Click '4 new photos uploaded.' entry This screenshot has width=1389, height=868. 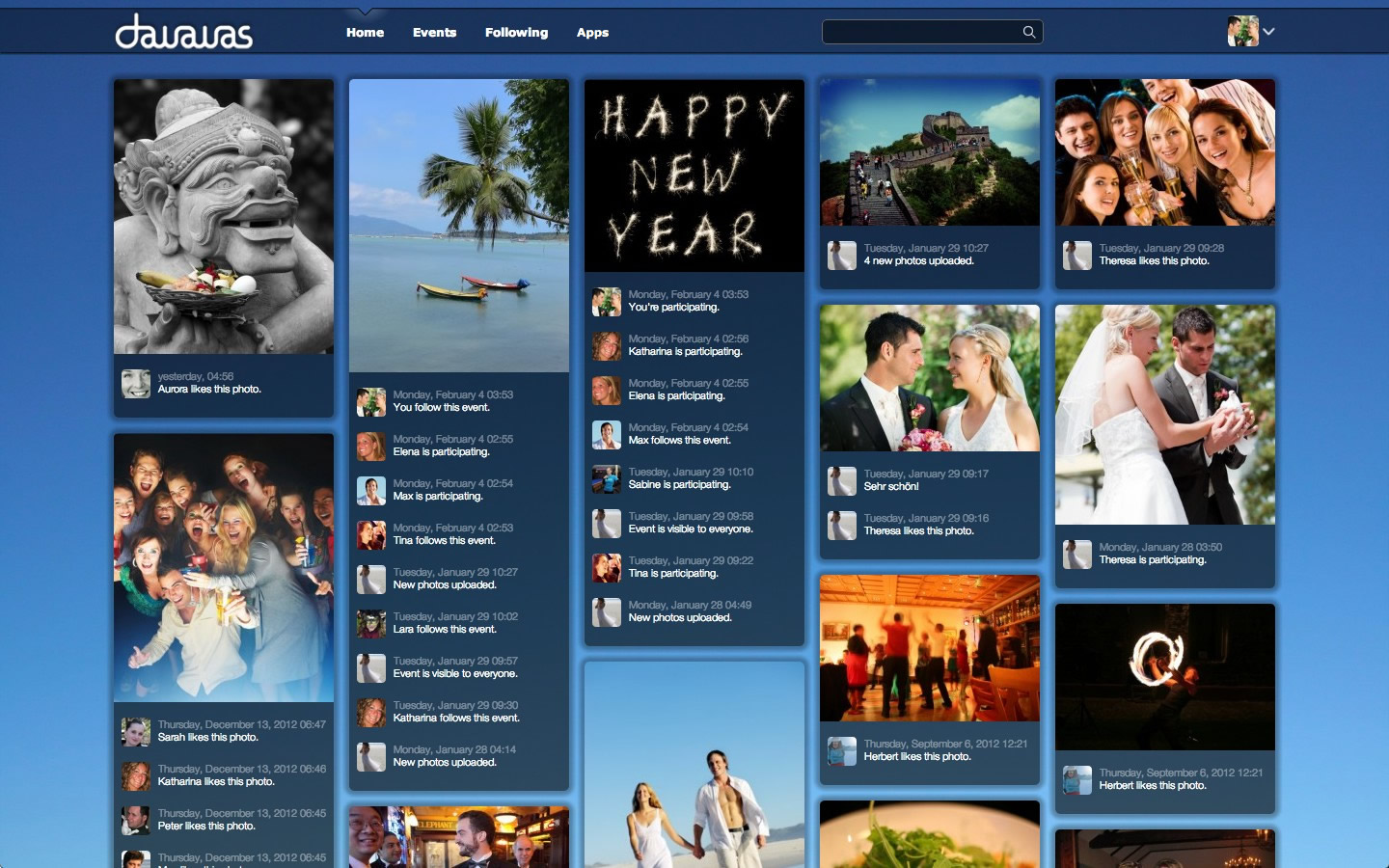tap(918, 261)
